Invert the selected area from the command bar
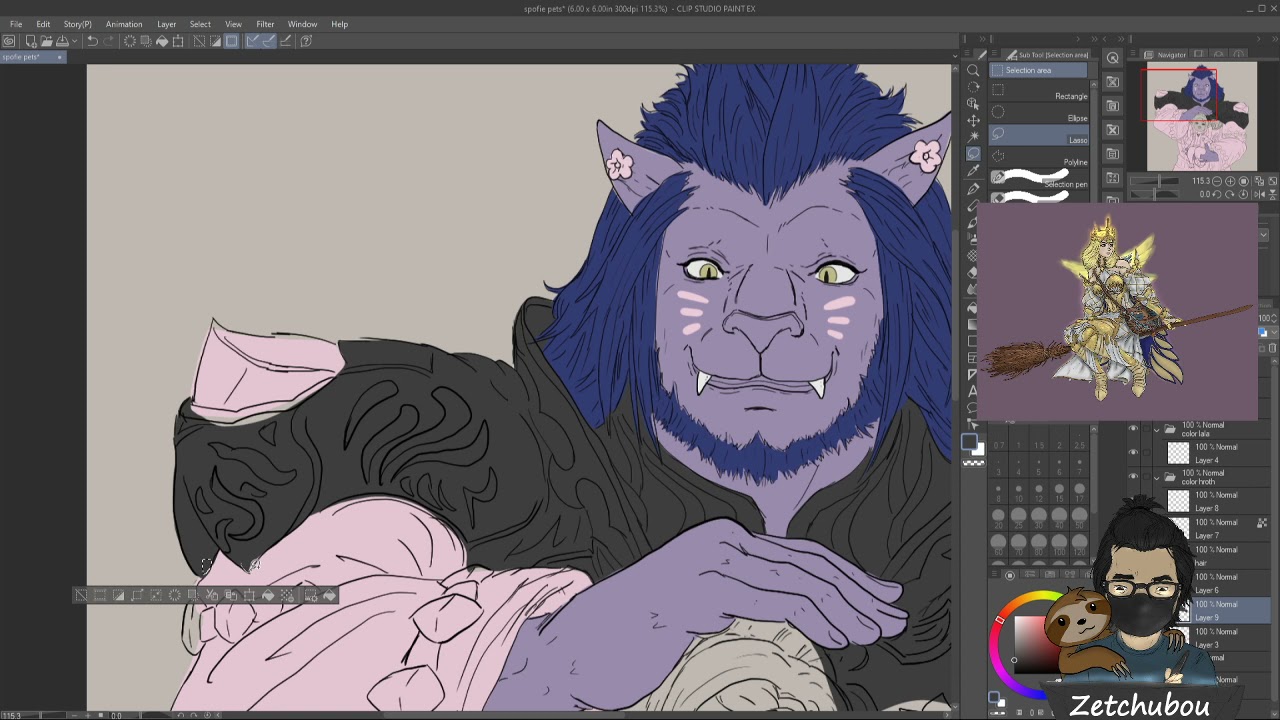 tap(215, 41)
